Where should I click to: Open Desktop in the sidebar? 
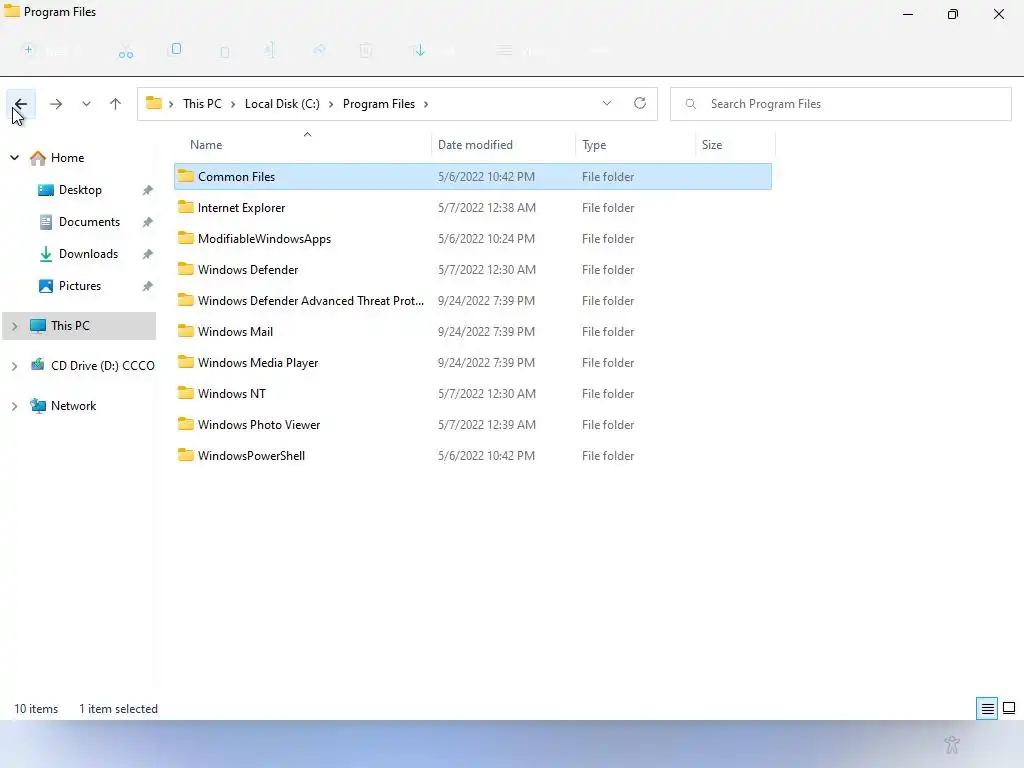[x=80, y=190]
